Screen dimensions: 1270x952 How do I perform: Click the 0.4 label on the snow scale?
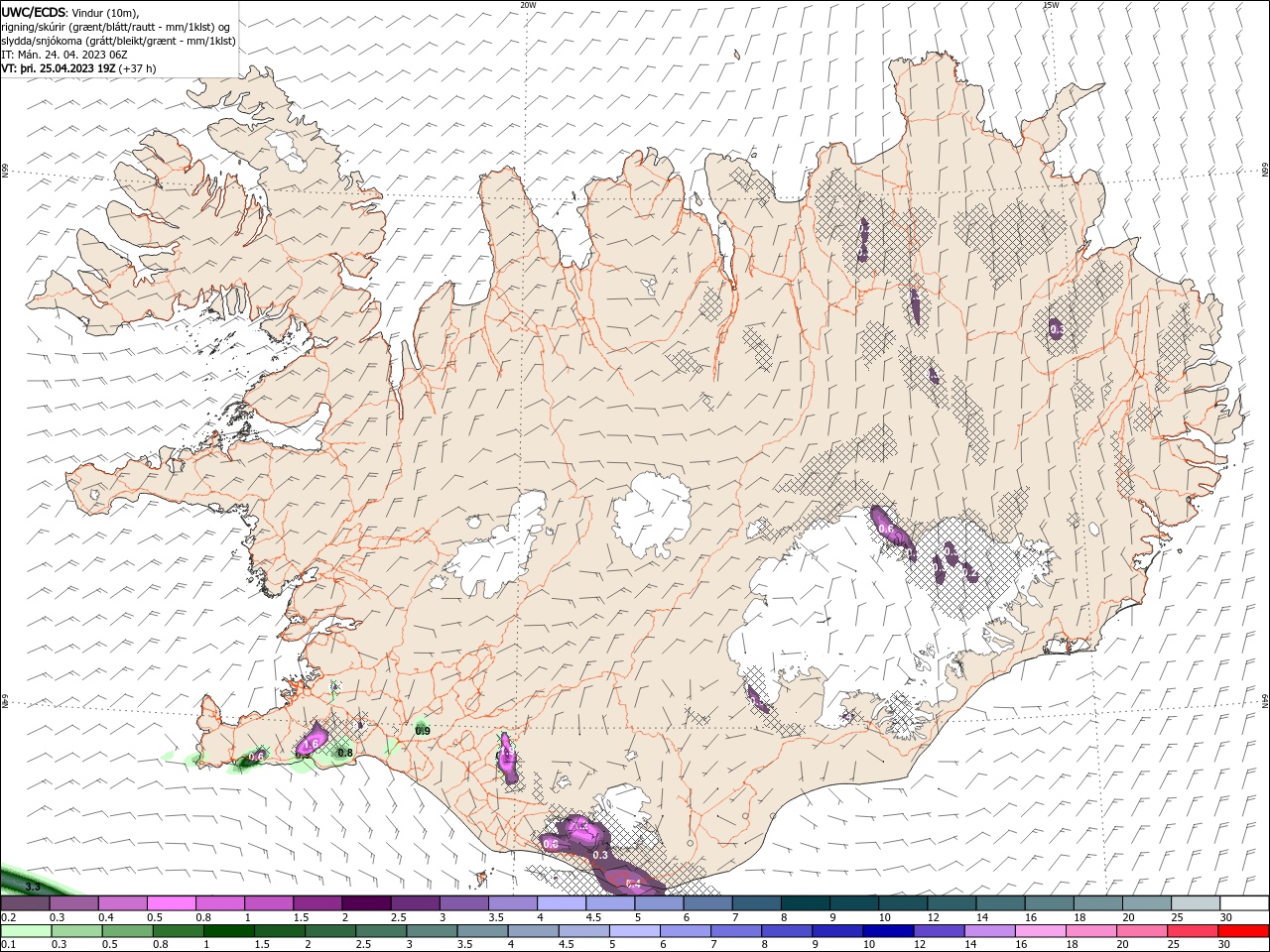[106, 917]
